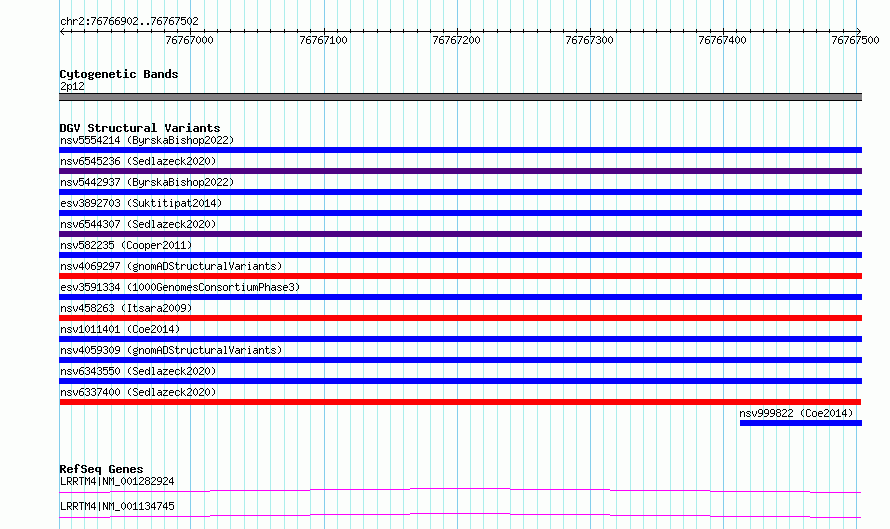Image resolution: width=890 pixels, height=529 pixels.
Task: Click the right arrow of the coordinate ruler
Action: click(x=858, y=31)
